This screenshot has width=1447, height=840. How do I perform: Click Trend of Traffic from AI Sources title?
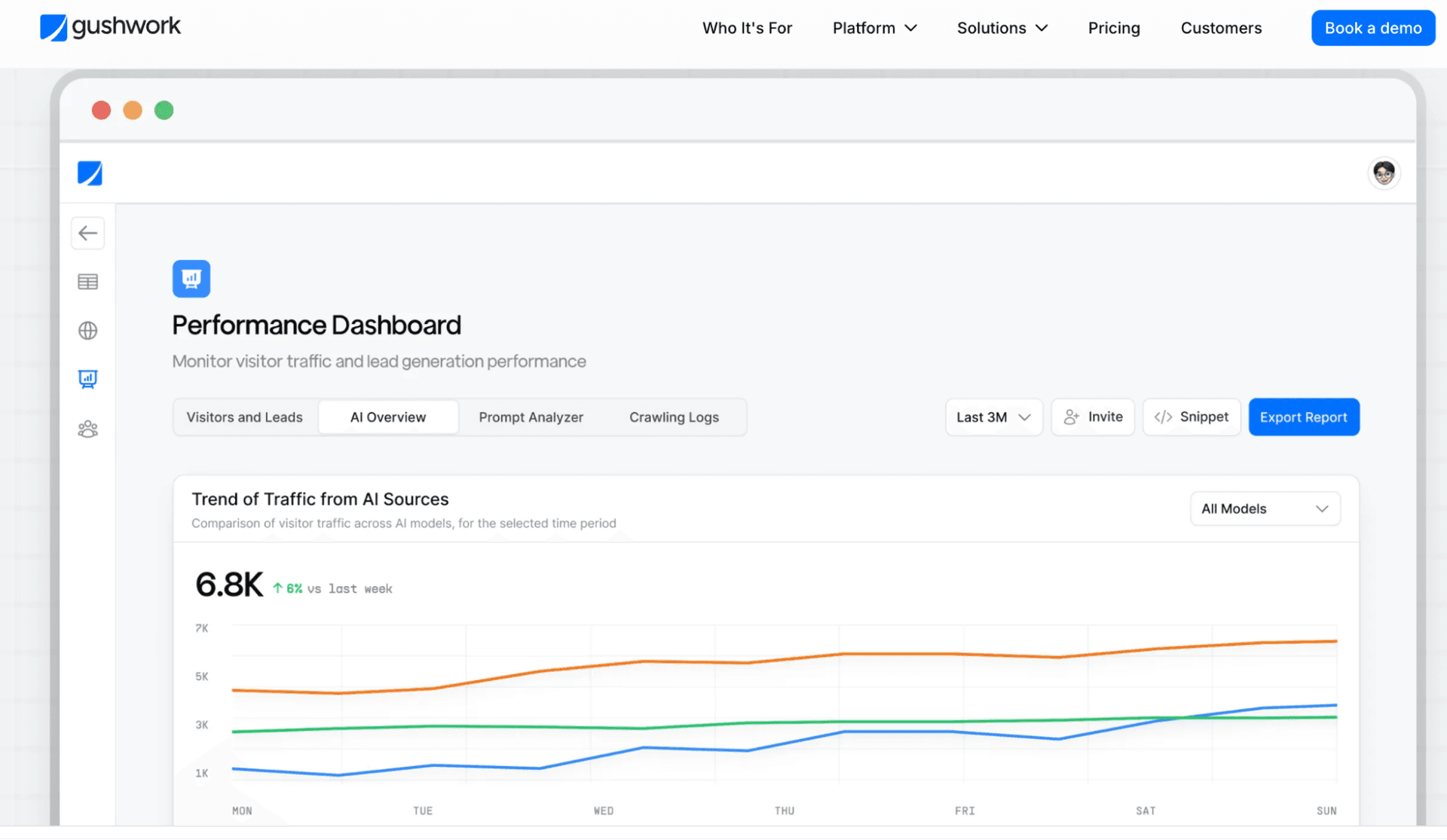[x=320, y=499]
